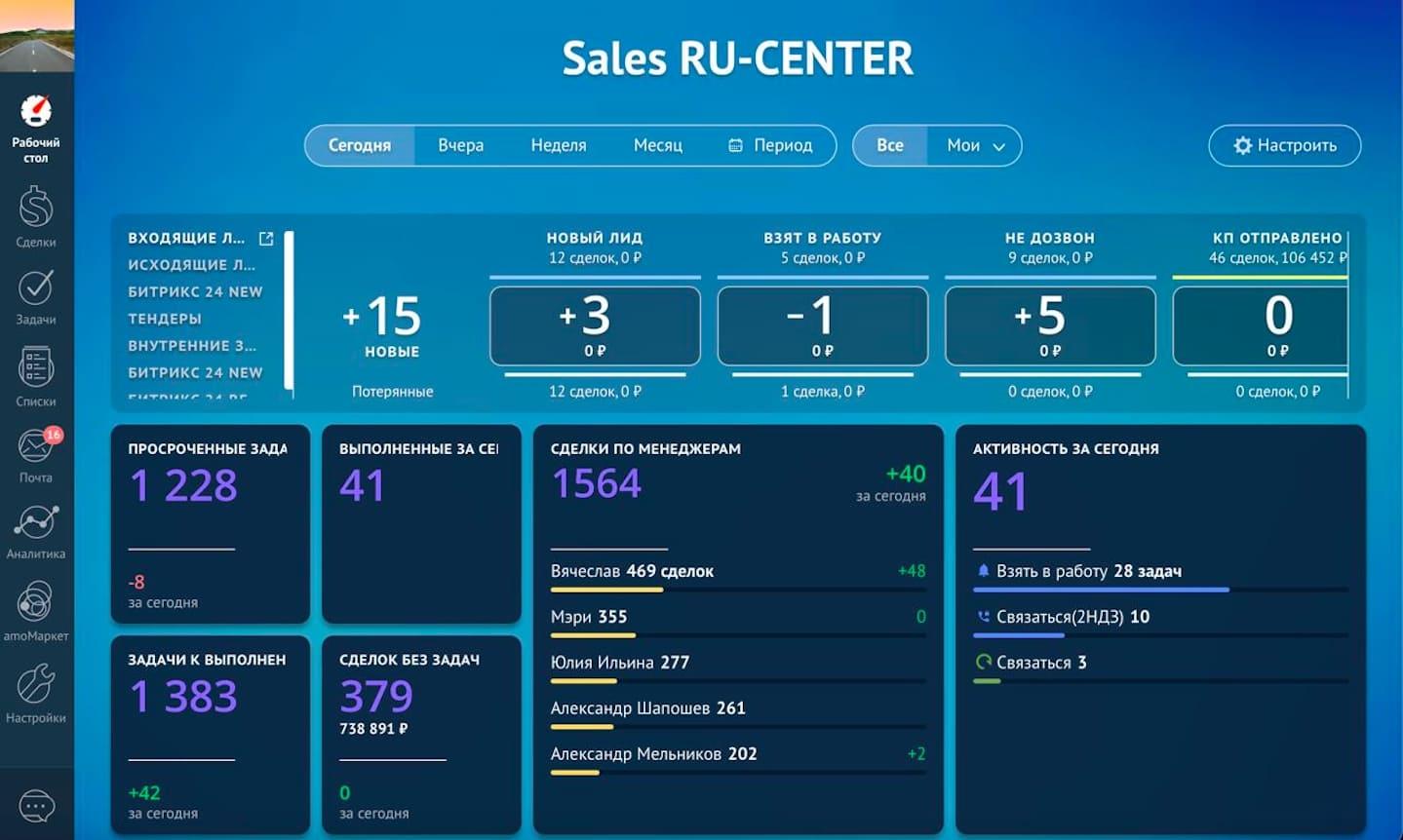This screenshot has width=1403, height=840.
Task: Click the calendar icon beside Период
Action: point(736,145)
